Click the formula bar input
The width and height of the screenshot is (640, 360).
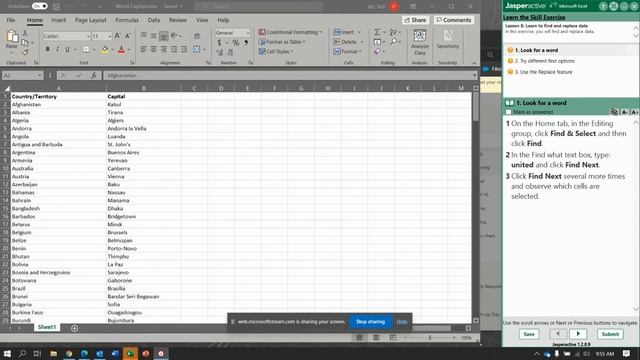click(x=290, y=76)
